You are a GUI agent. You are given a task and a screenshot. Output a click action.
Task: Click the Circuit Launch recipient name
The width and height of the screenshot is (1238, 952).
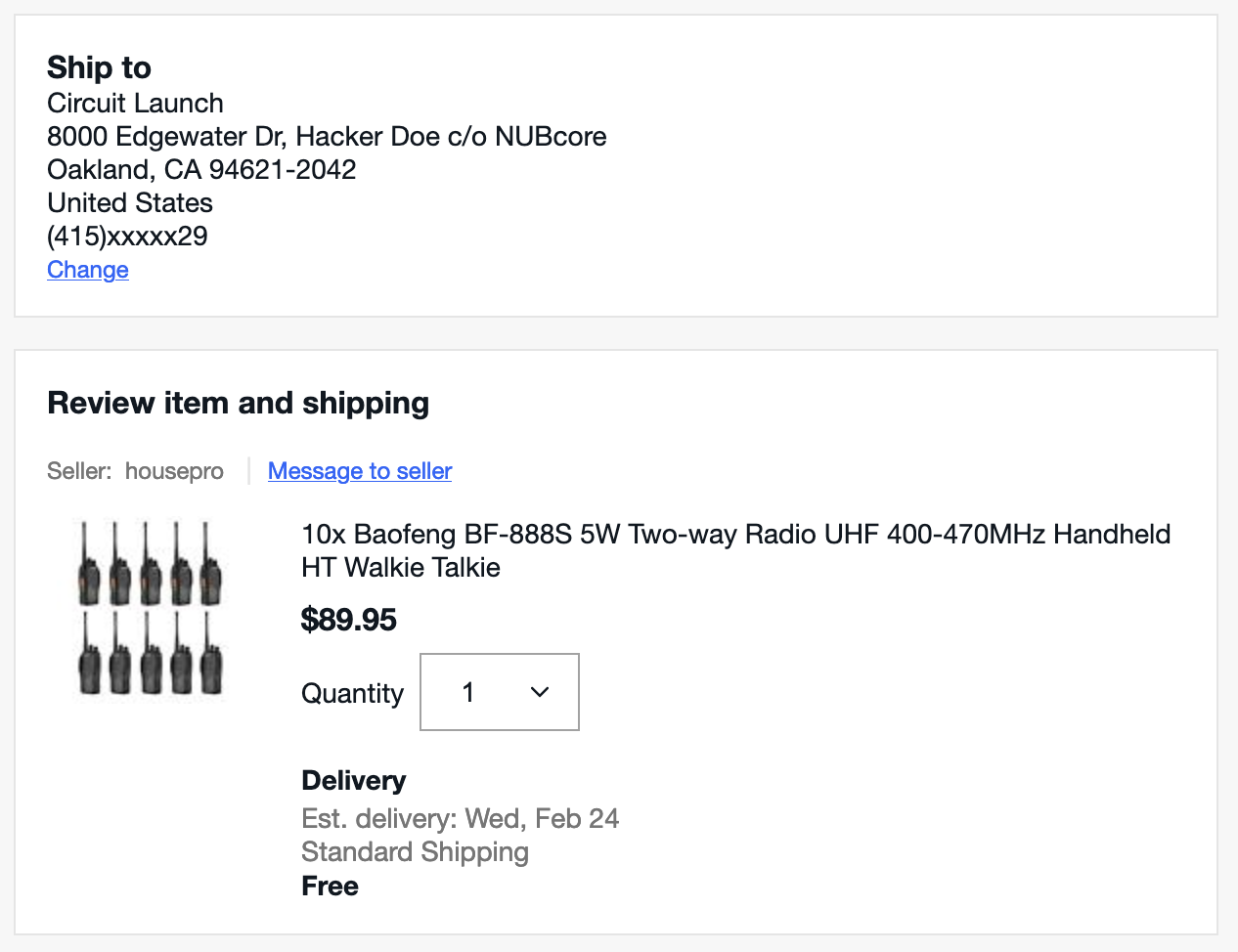(x=135, y=104)
